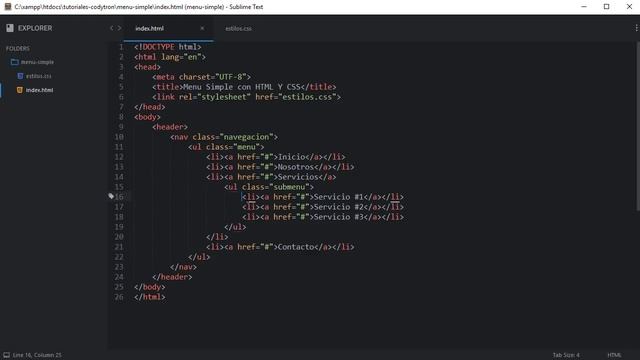Close the Sublime Text window

[629, 7]
